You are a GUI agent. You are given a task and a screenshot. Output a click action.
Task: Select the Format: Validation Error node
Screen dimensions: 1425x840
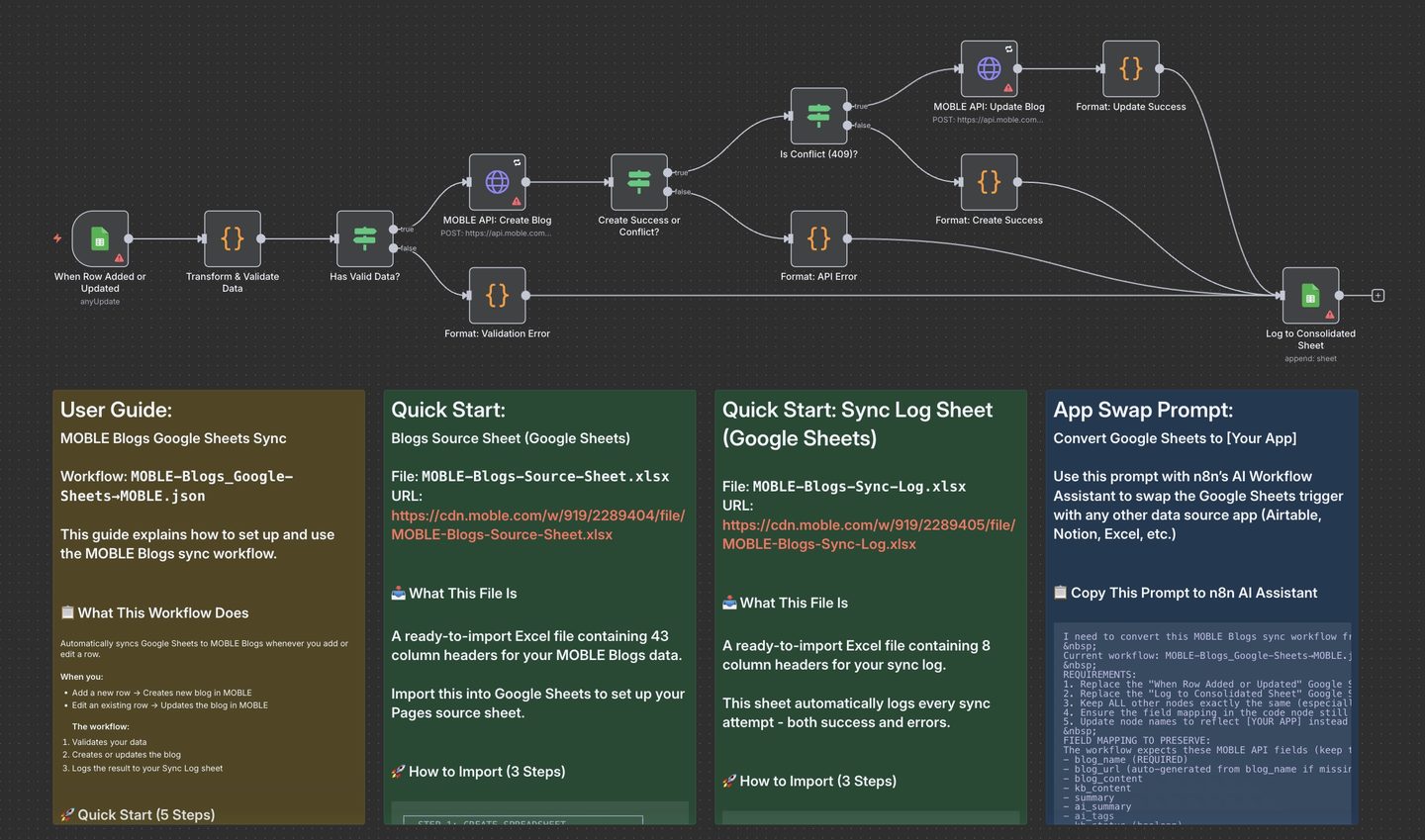497,295
